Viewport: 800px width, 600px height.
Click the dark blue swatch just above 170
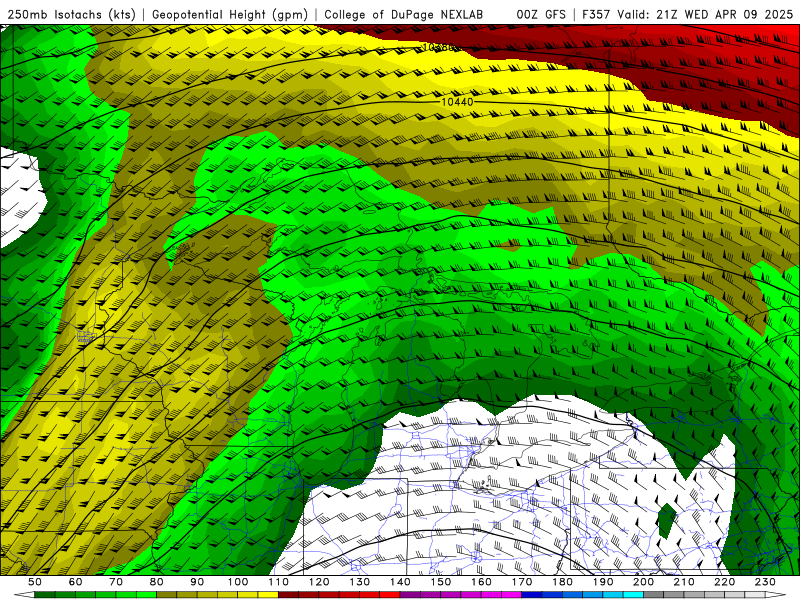pyautogui.click(x=532, y=595)
